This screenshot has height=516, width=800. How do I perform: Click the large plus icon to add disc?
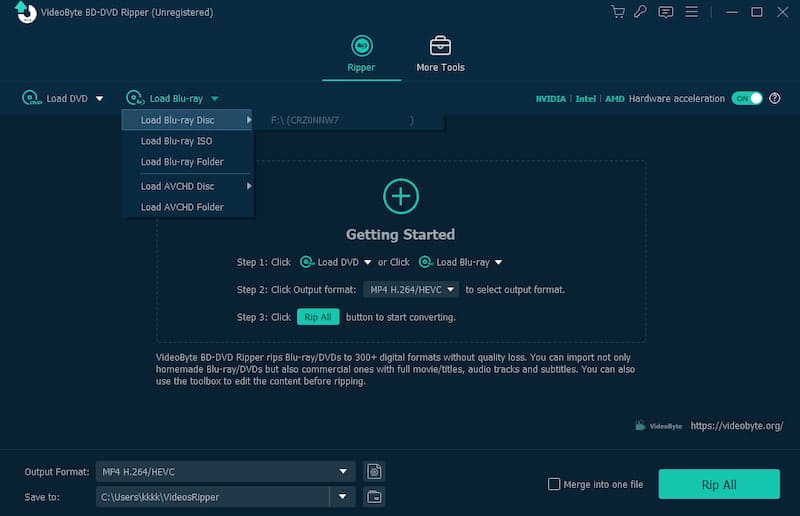(x=401, y=196)
